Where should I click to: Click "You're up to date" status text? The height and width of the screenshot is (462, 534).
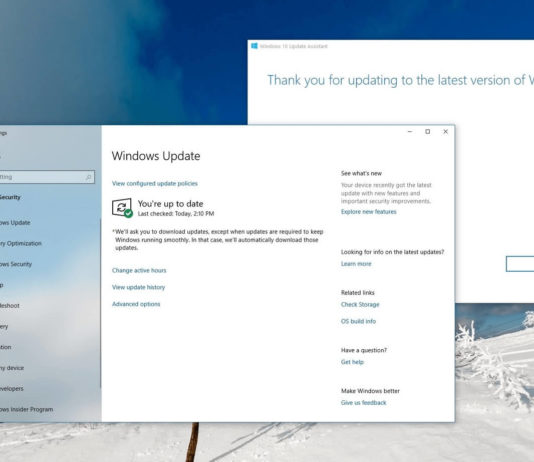170,204
